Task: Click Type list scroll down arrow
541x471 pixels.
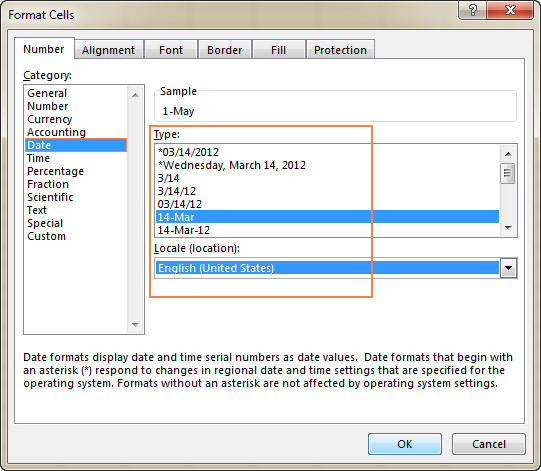Action: [508, 228]
